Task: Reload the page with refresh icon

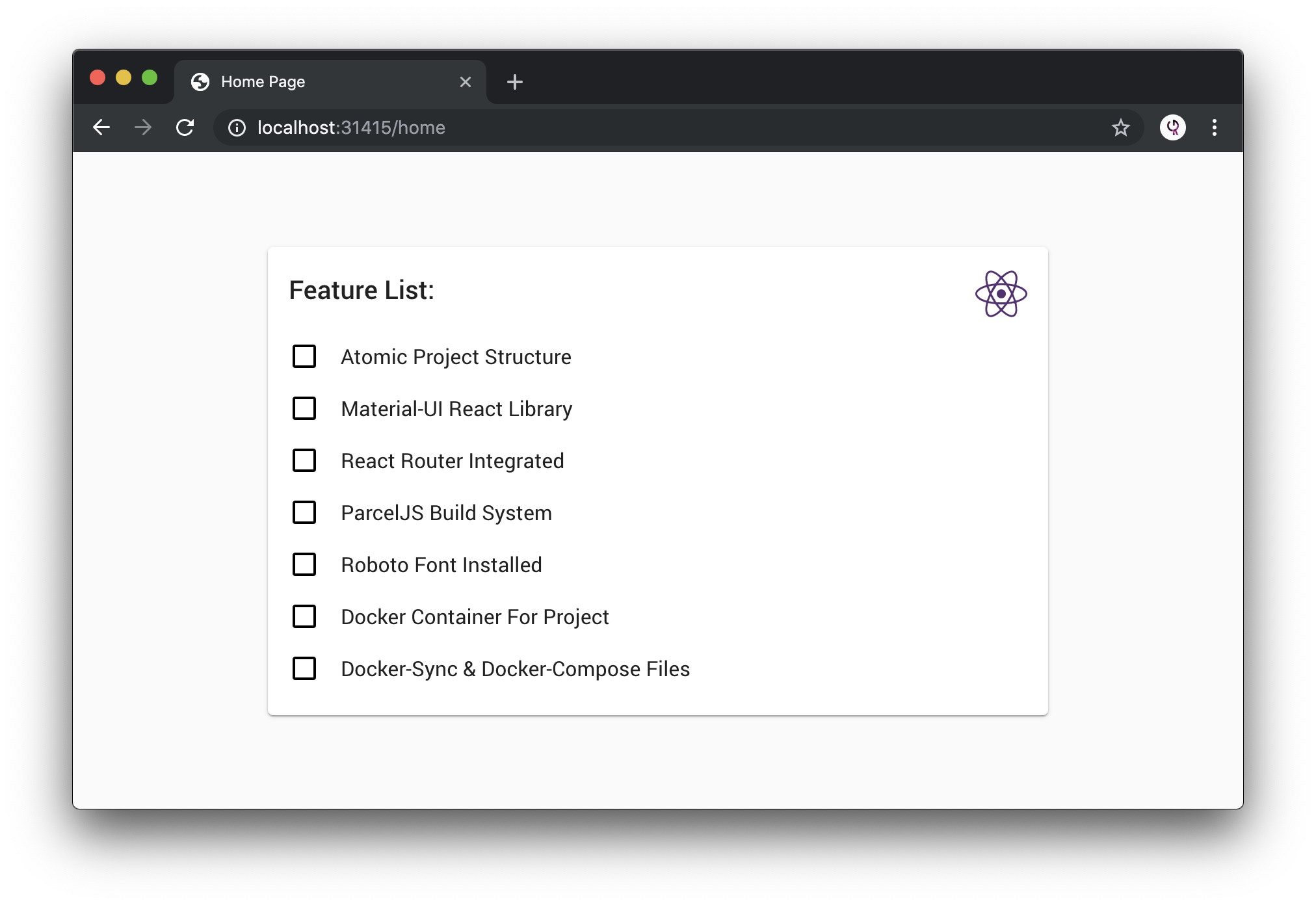Action: [185, 127]
